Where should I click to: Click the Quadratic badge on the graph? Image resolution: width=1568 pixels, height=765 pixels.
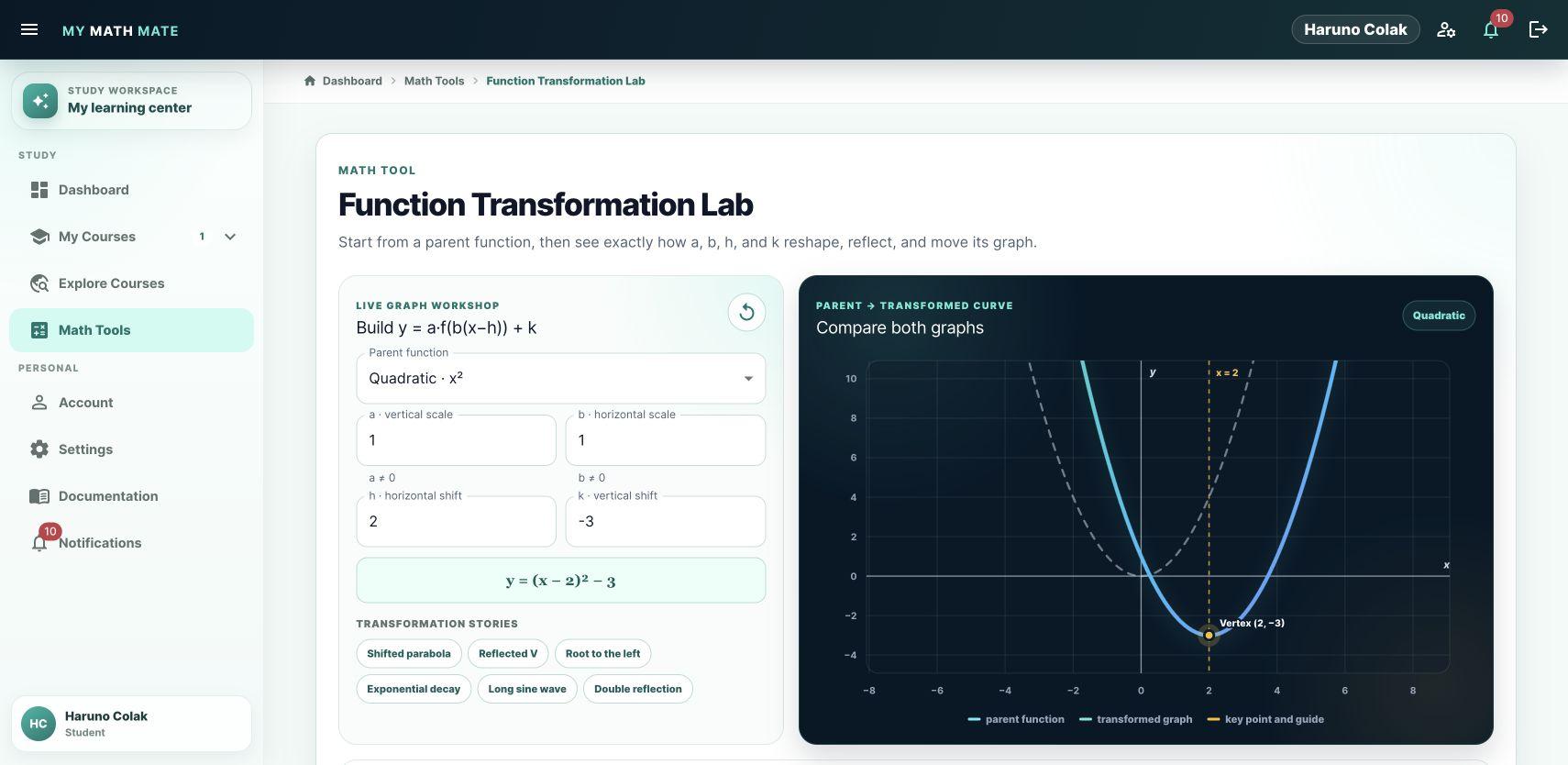(1439, 316)
